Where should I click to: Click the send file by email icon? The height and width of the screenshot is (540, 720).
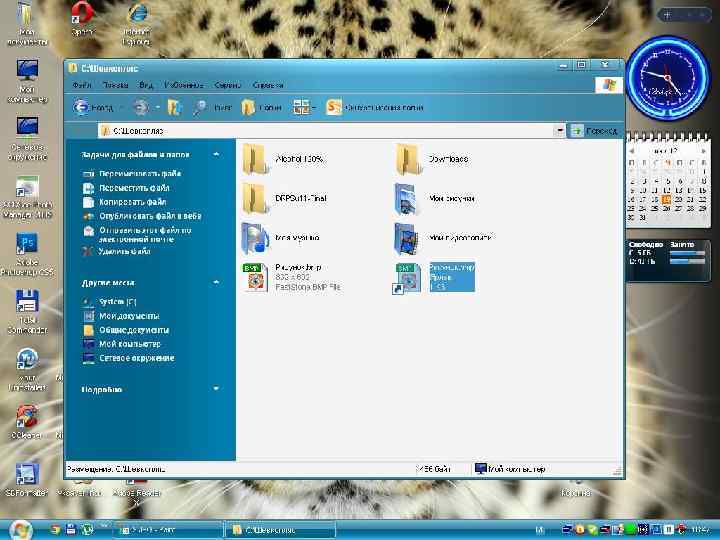pyautogui.click(x=88, y=231)
